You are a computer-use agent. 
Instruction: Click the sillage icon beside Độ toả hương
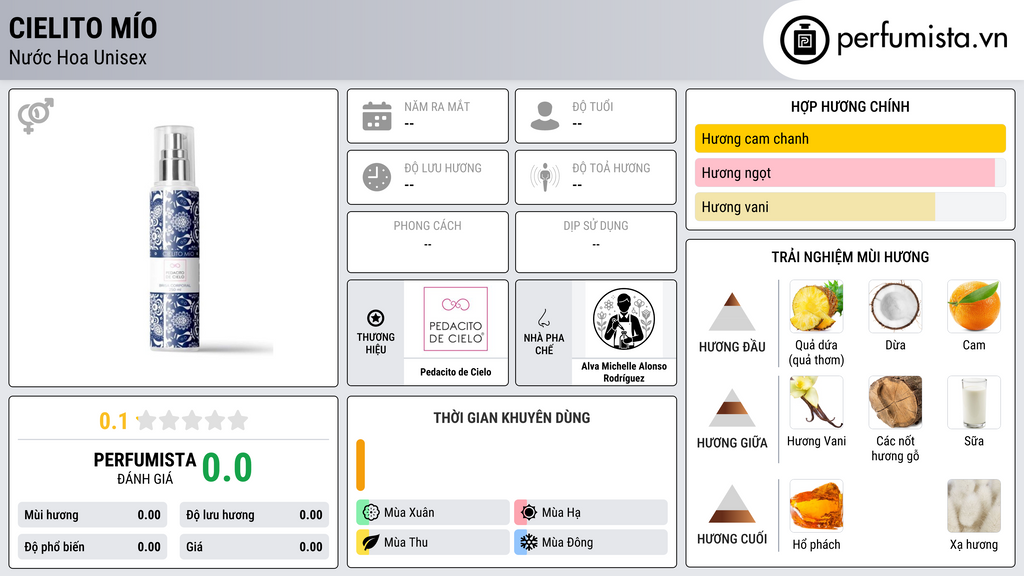click(x=545, y=177)
